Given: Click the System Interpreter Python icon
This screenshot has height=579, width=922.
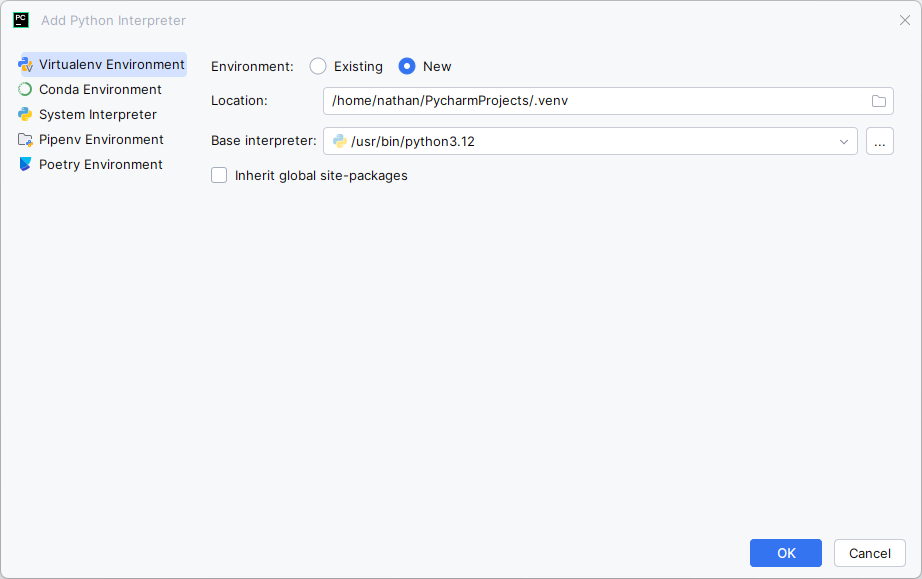Looking at the screenshot, I should 26,115.
